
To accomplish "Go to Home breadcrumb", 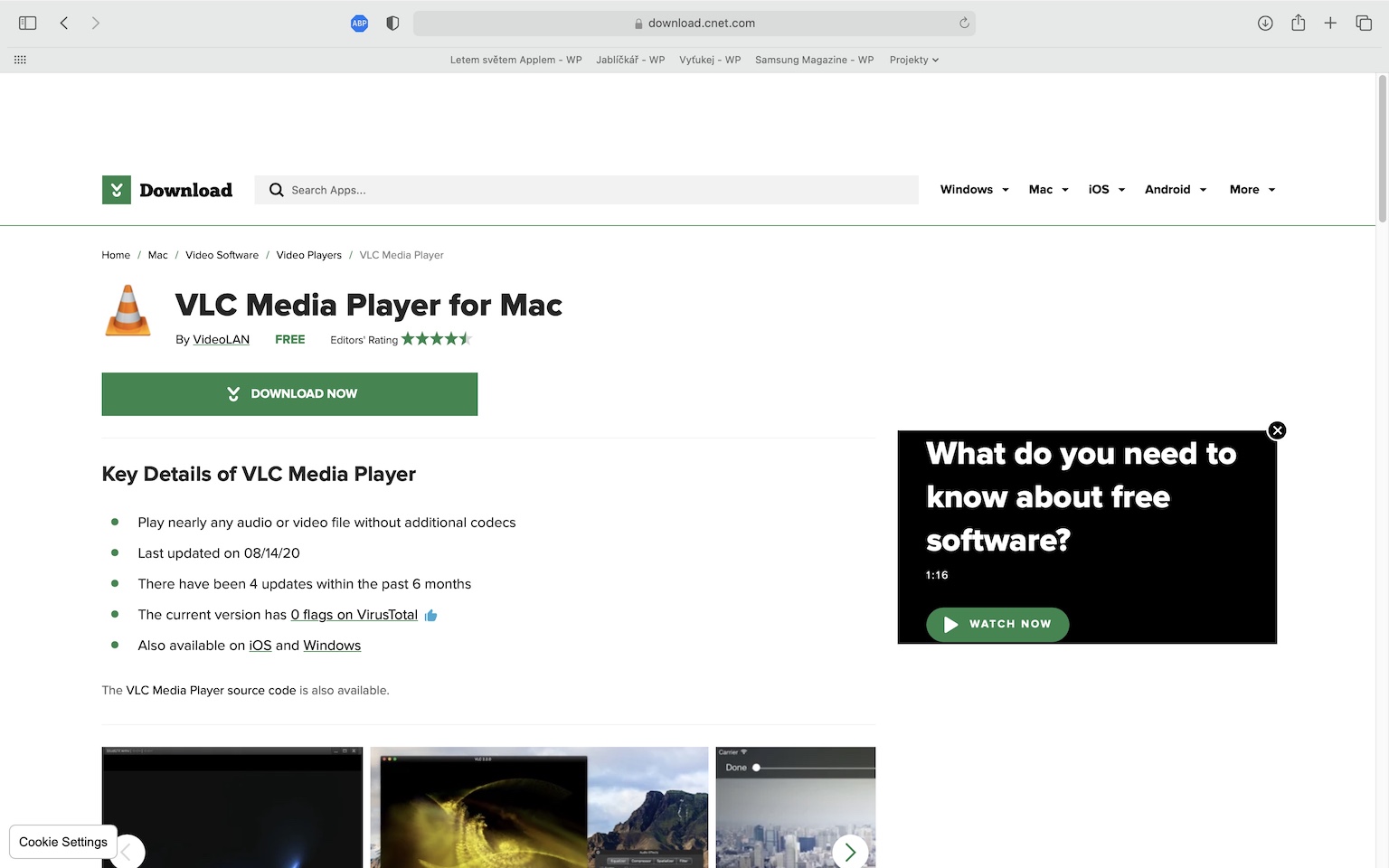I will click(116, 255).
